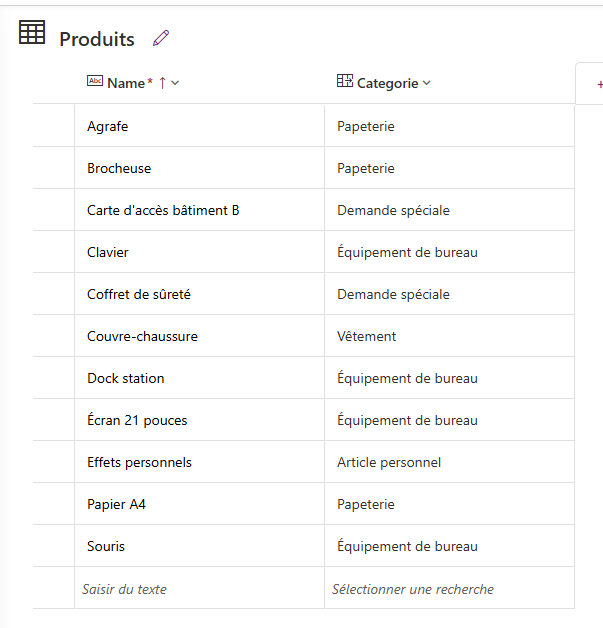
Task: Click the Abc text type icon in Name header
Action: pos(95,81)
